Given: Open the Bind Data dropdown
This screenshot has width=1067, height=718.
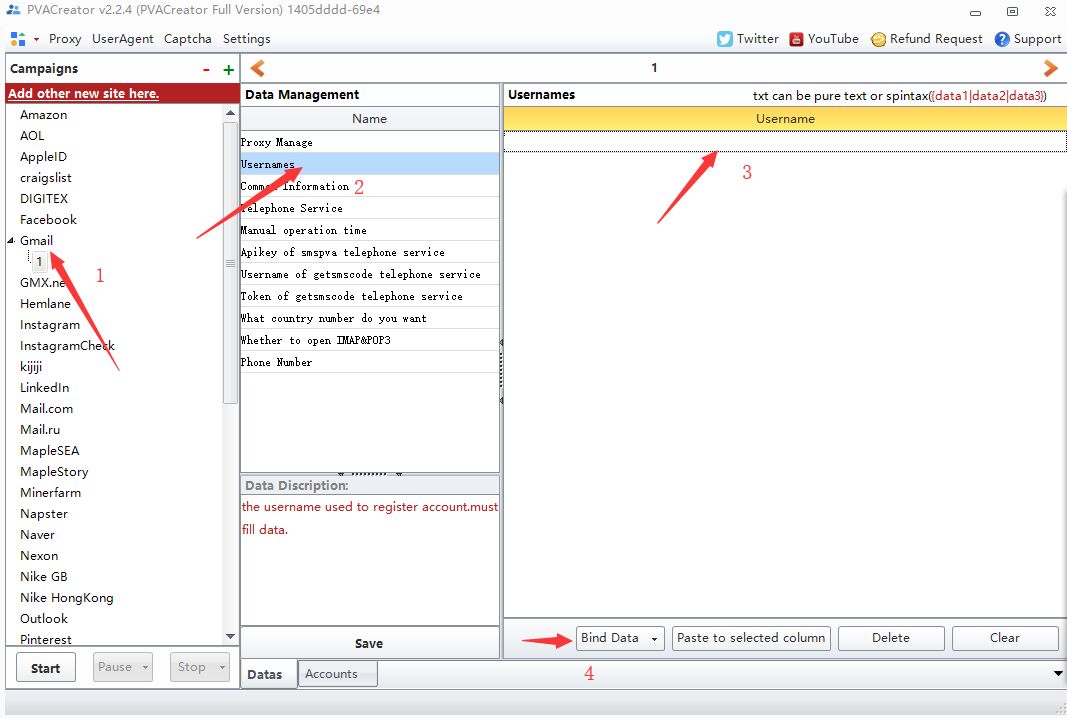Looking at the screenshot, I should click(x=654, y=639).
